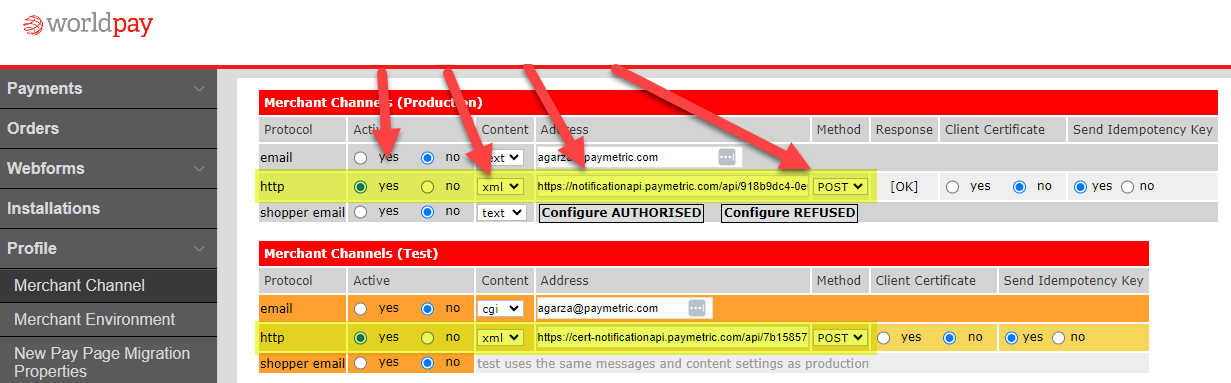Click test settings note text
This screenshot has height=383, width=1231.
pyautogui.click(x=673, y=363)
